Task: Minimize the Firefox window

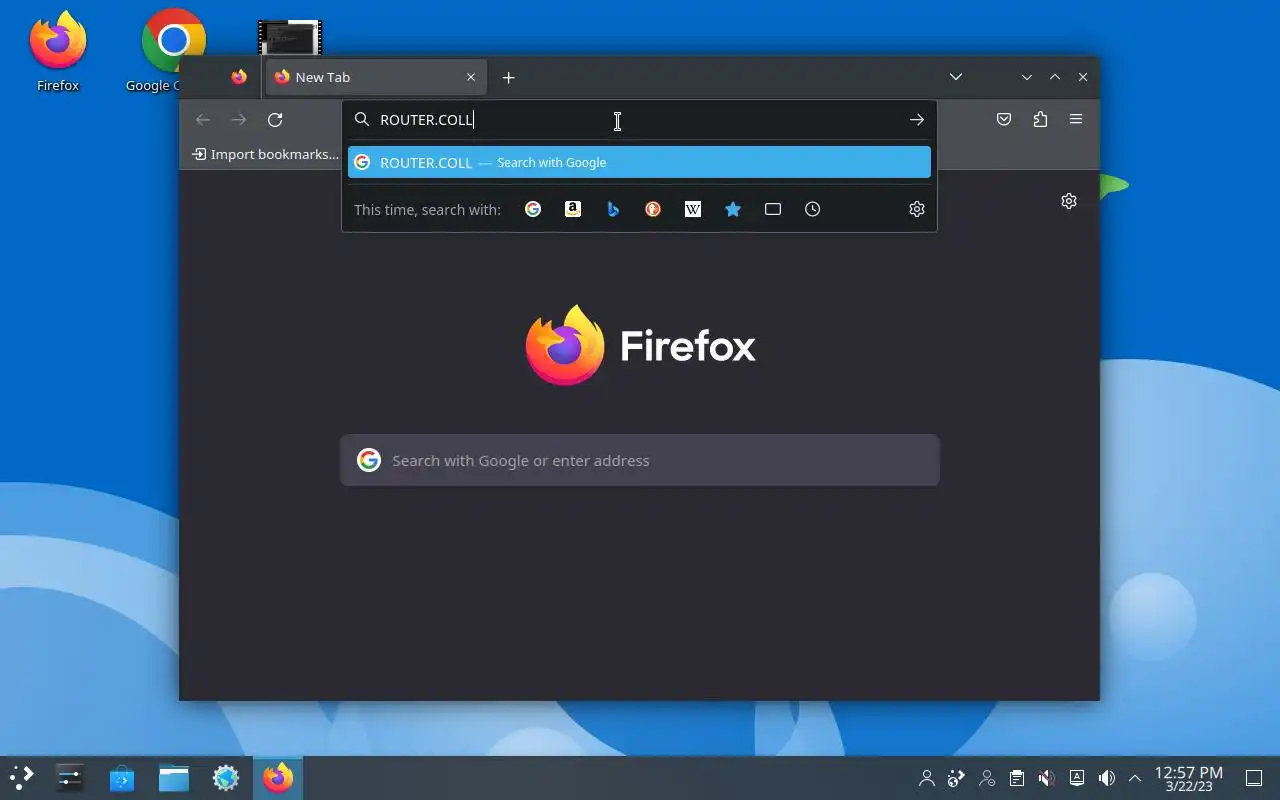Action: pyautogui.click(x=1027, y=77)
